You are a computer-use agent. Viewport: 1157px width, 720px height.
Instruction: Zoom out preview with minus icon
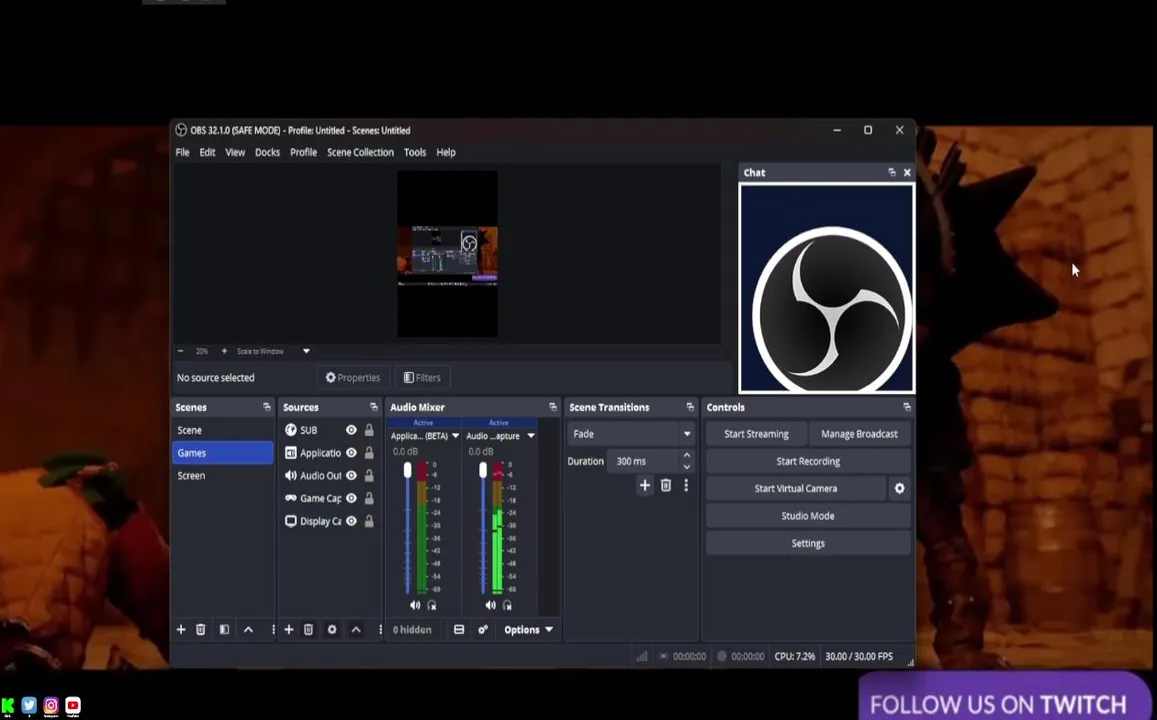point(181,351)
